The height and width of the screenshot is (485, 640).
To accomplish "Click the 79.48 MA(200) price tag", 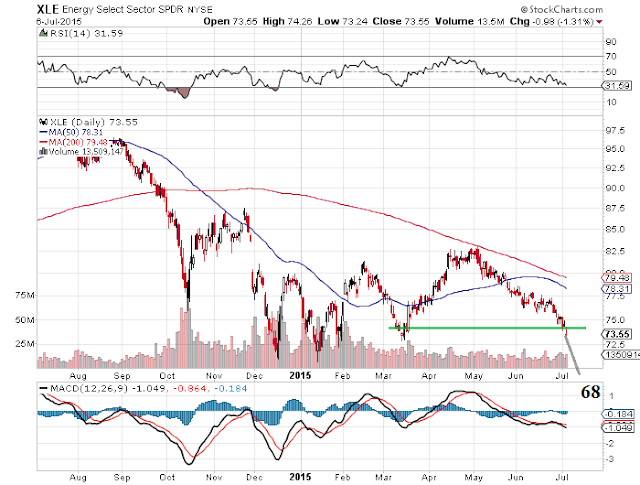I will [x=618, y=278].
